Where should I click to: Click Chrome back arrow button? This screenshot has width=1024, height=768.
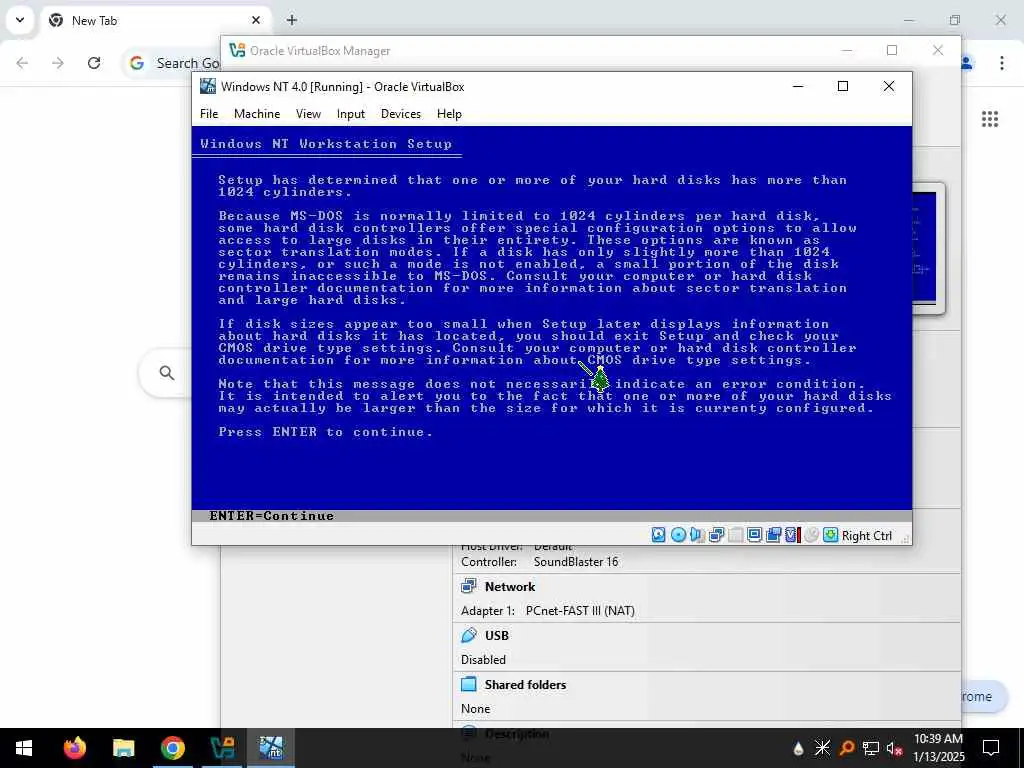(x=22, y=63)
